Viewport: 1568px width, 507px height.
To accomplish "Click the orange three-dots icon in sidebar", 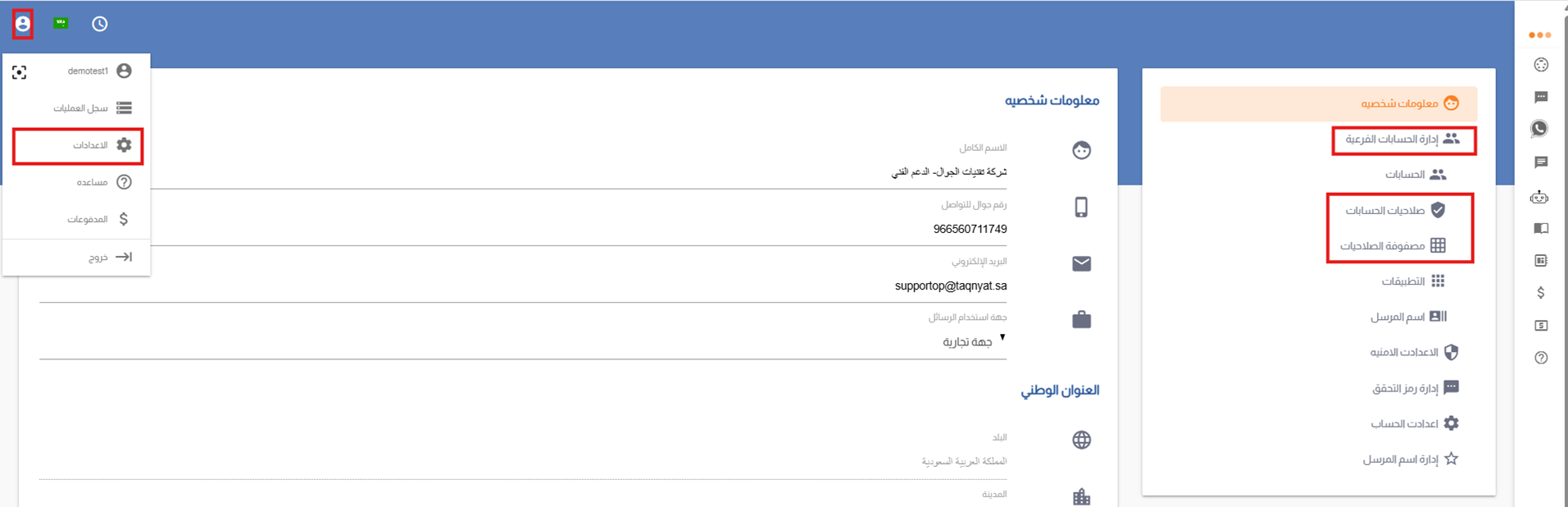I will (x=1540, y=35).
